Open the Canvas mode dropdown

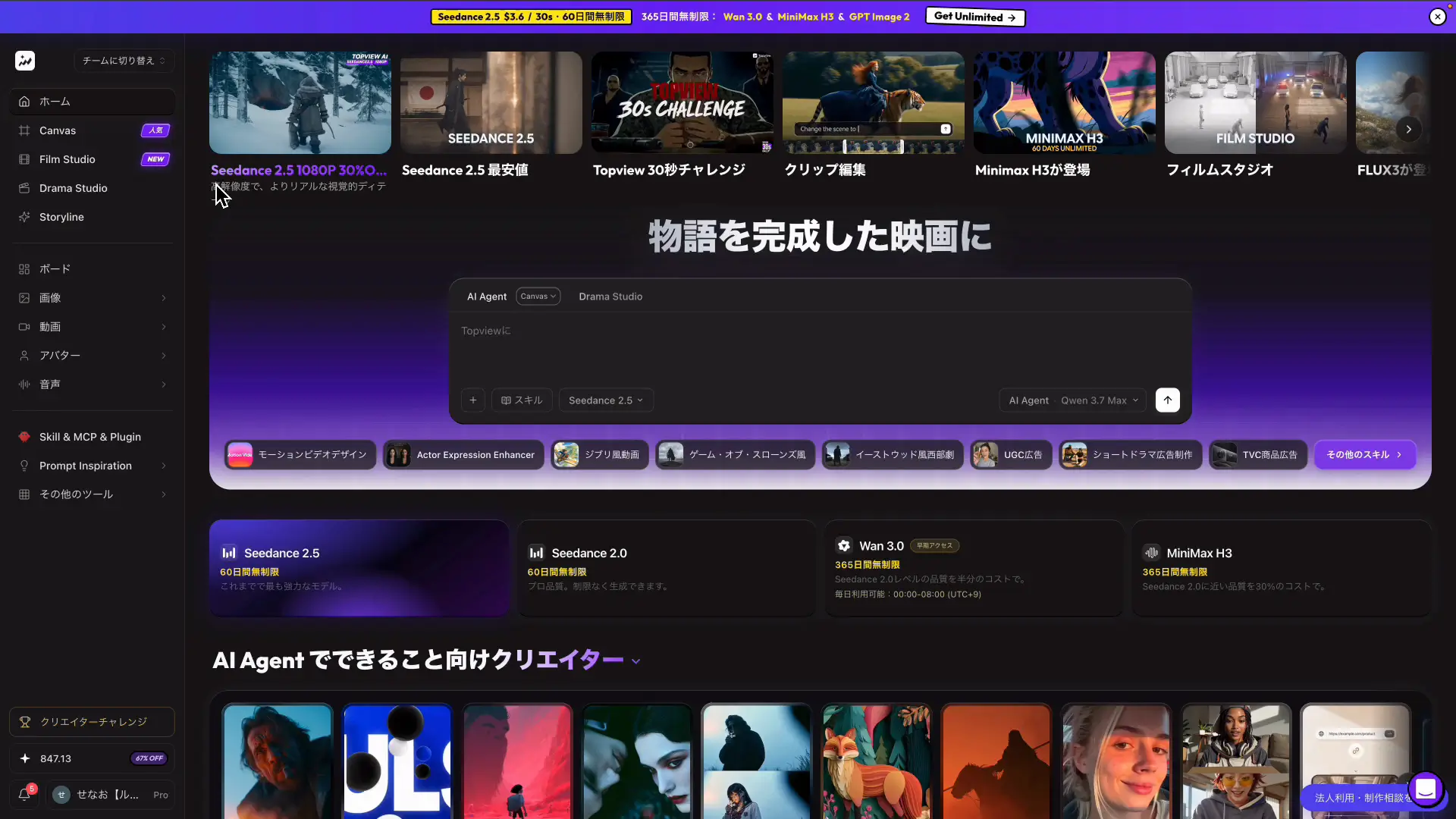point(538,297)
